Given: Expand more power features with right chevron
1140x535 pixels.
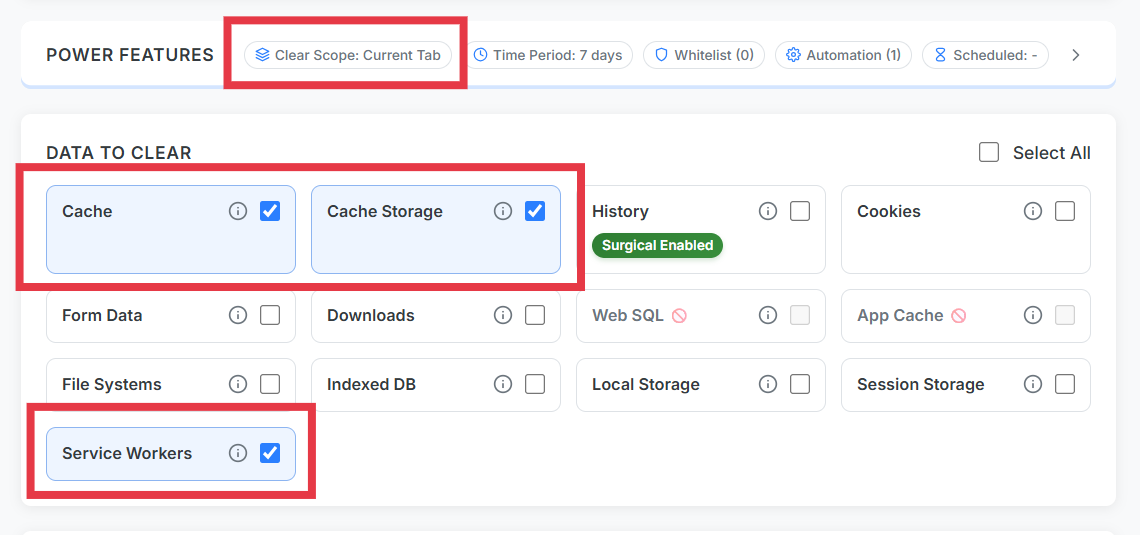Looking at the screenshot, I should point(1077,55).
